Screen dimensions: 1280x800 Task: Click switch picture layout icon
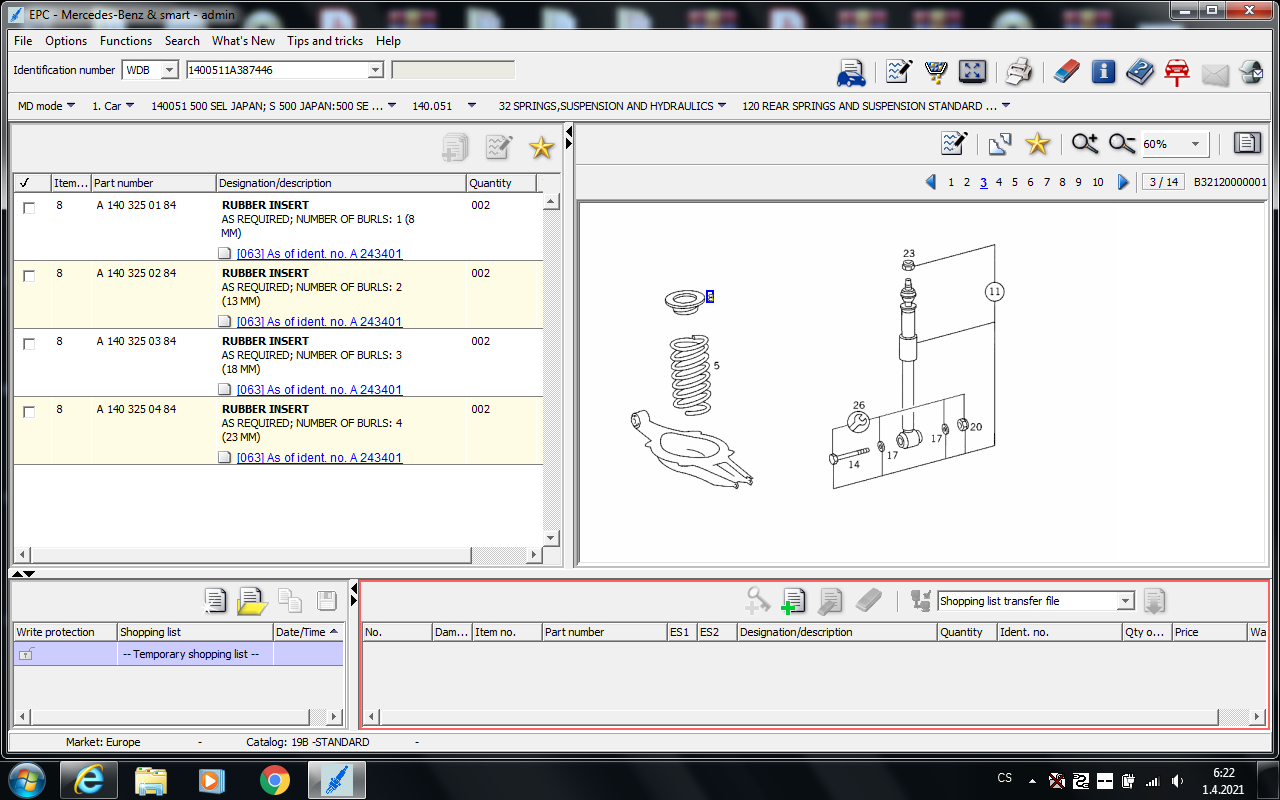coord(1000,144)
